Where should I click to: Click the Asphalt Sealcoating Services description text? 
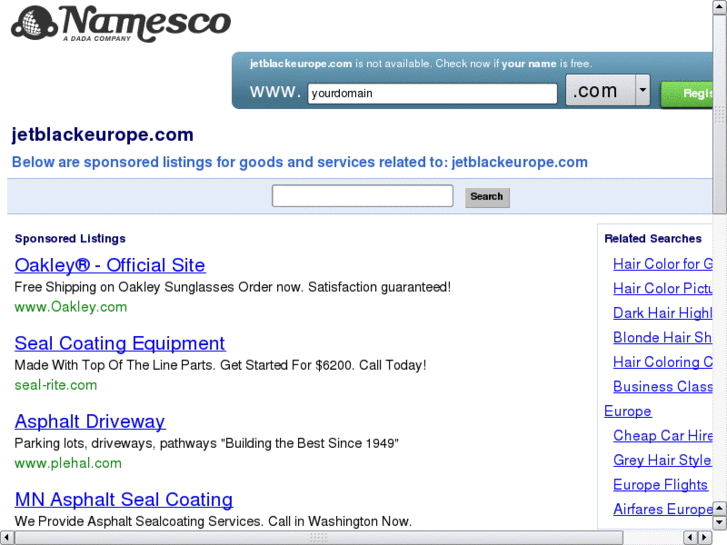213,521
